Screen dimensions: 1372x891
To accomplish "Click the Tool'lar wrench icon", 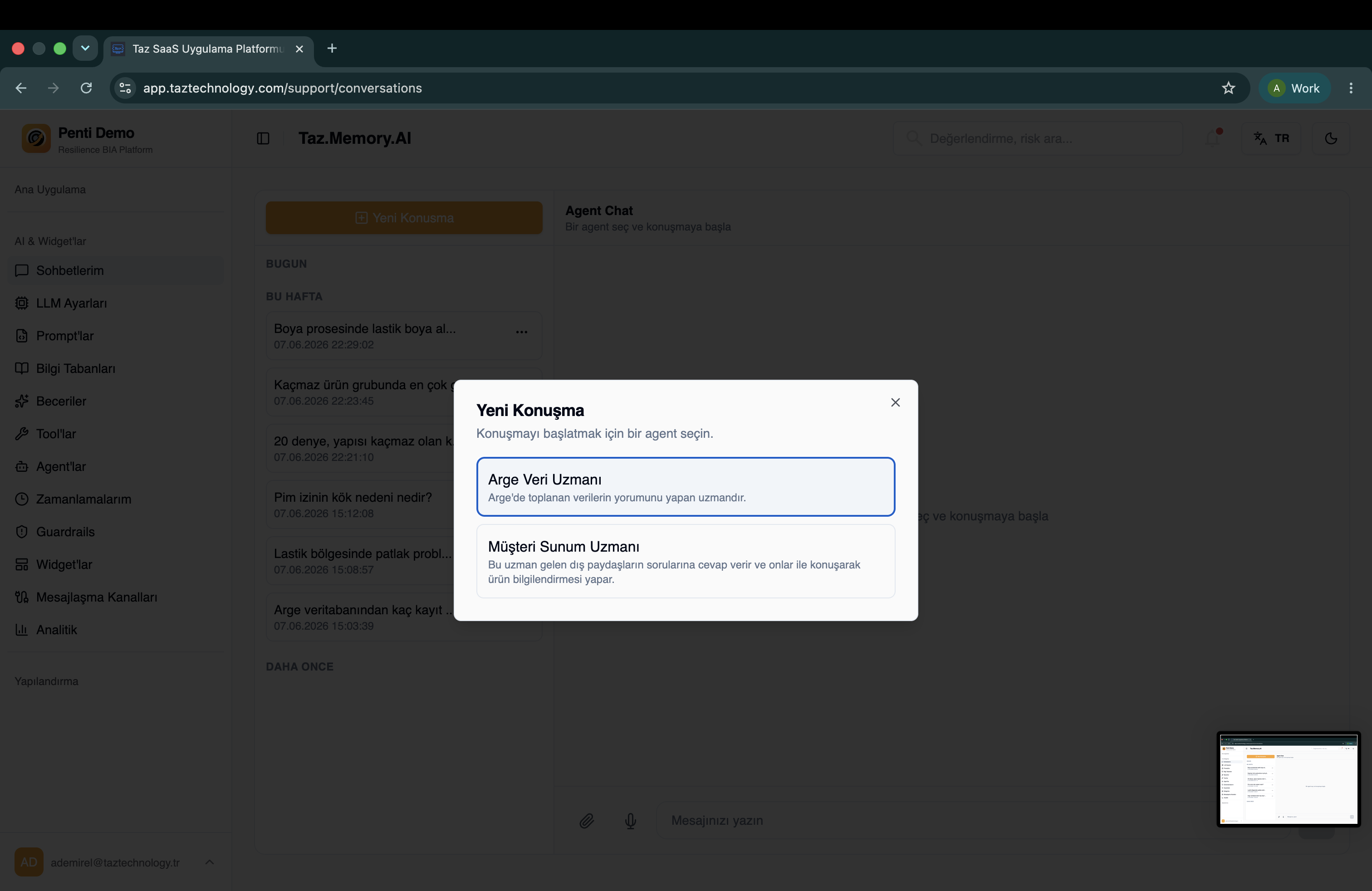I will pyautogui.click(x=21, y=433).
